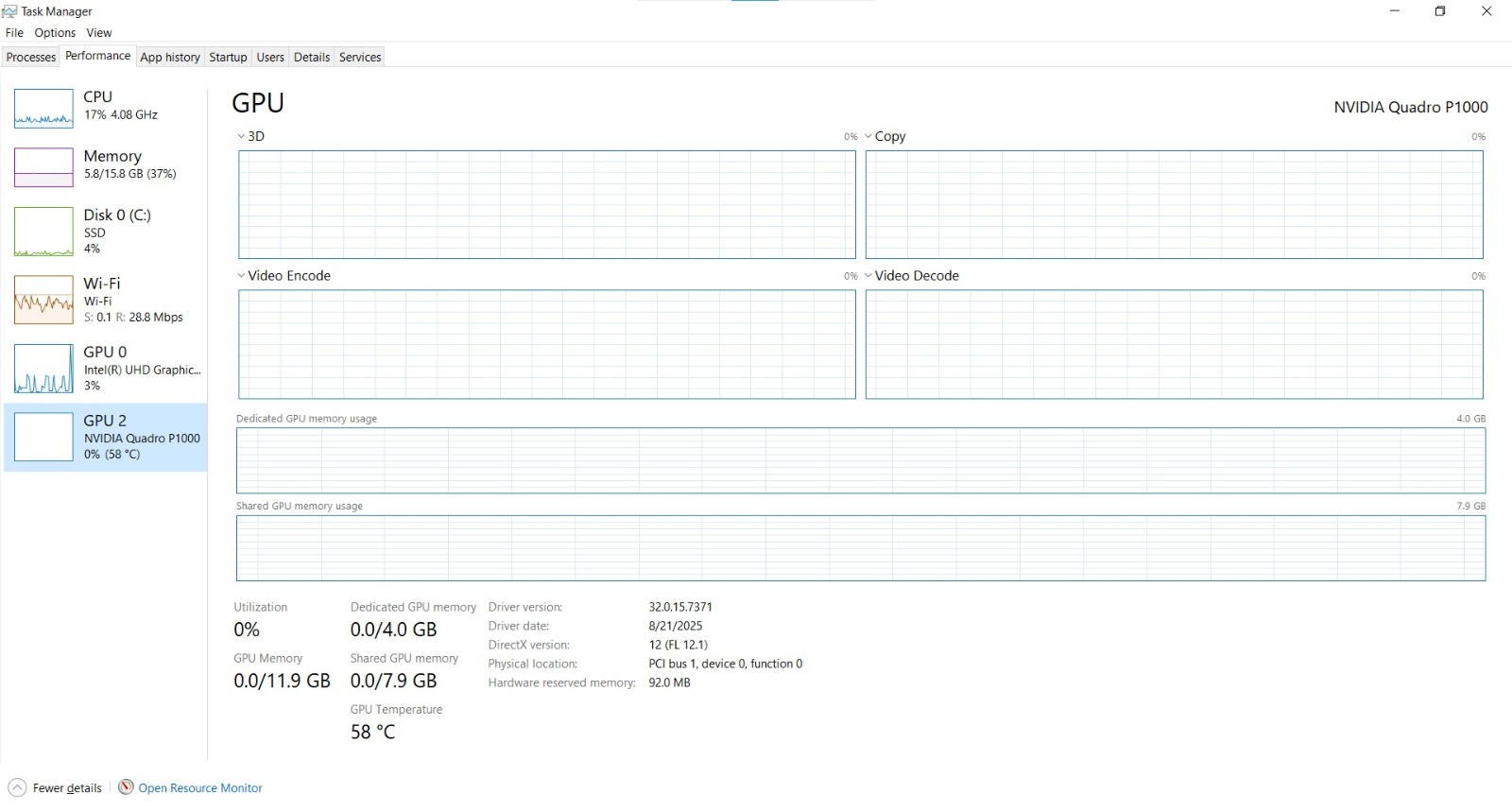Select the GPU 2 NVIDIA Quadro P1000 entry

[106, 437]
